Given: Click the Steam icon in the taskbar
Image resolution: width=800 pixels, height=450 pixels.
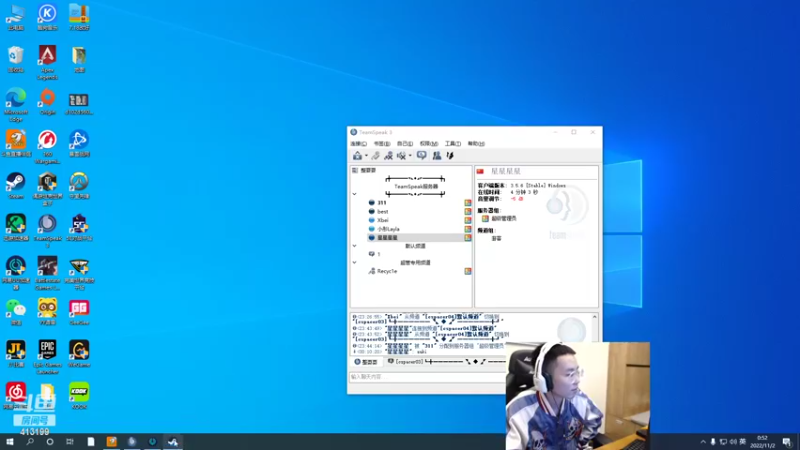Looking at the screenshot, I should click(173, 442).
